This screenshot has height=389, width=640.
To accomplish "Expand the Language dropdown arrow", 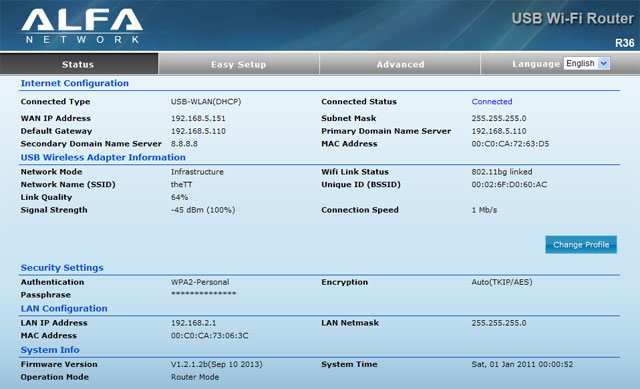I will pos(604,63).
